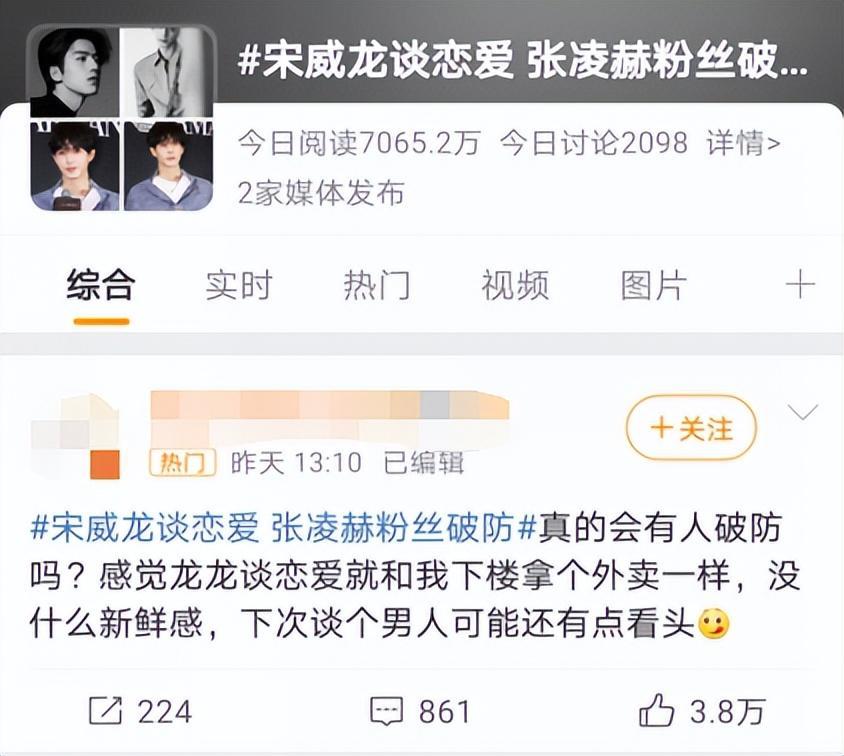Tap the blurred poster avatar

pyautogui.click(x=75, y=436)
